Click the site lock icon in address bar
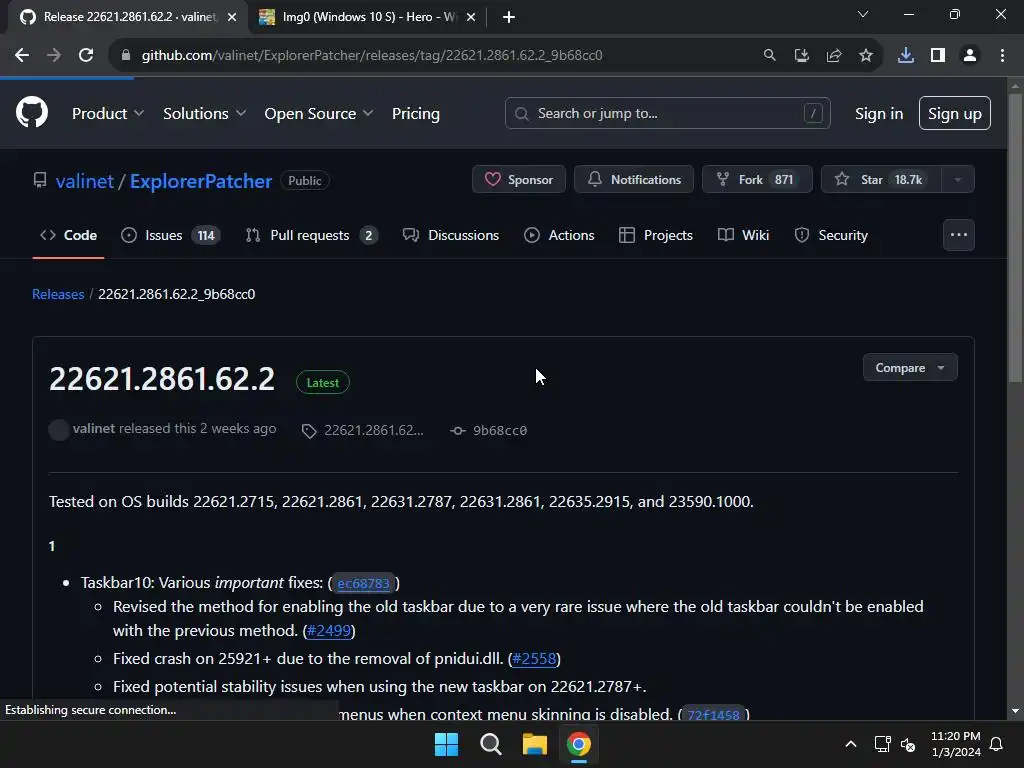This screenshot has height=768, width=1024. pyautogui.click(x=126, y=56)
